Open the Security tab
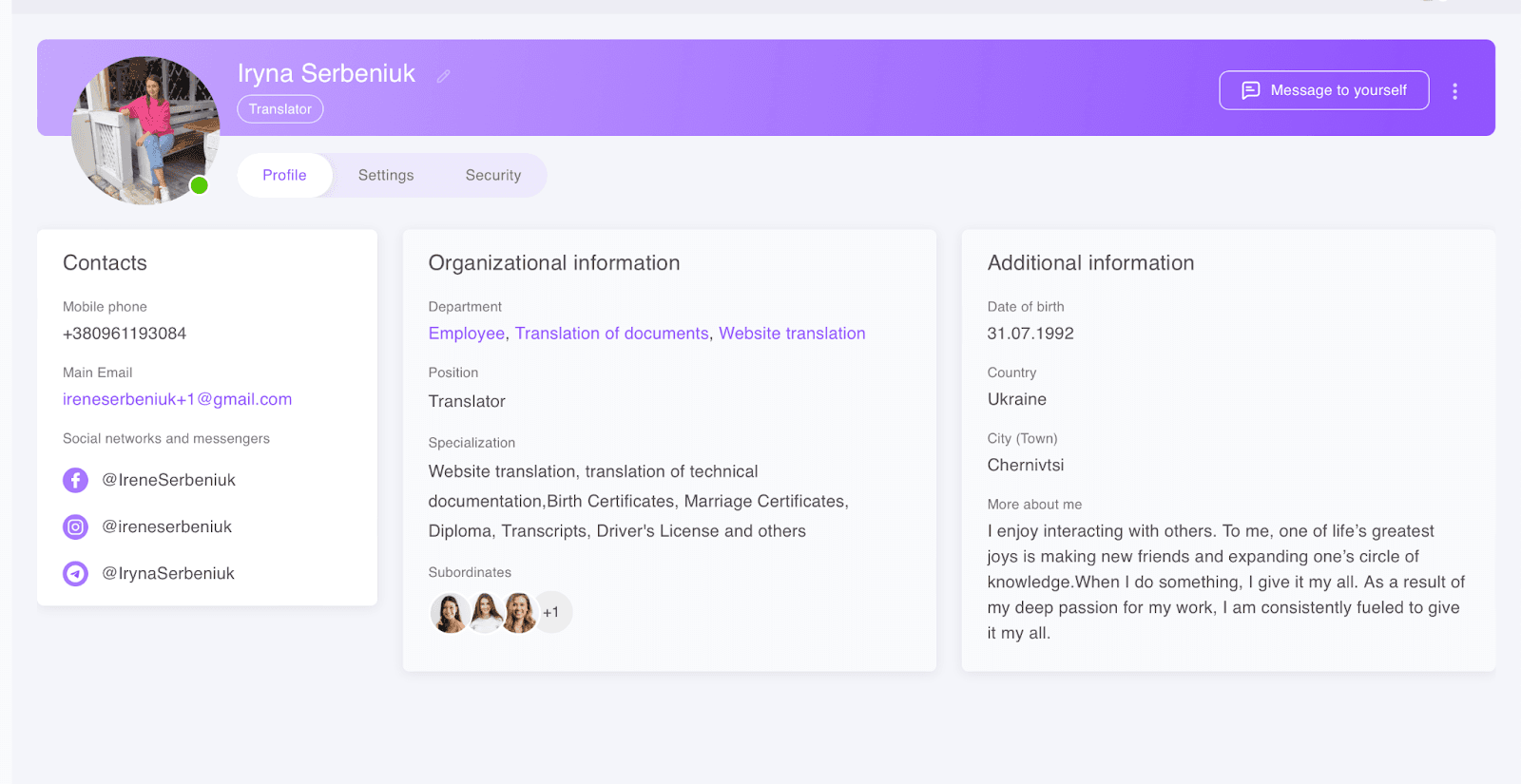 tap(492, 176)
